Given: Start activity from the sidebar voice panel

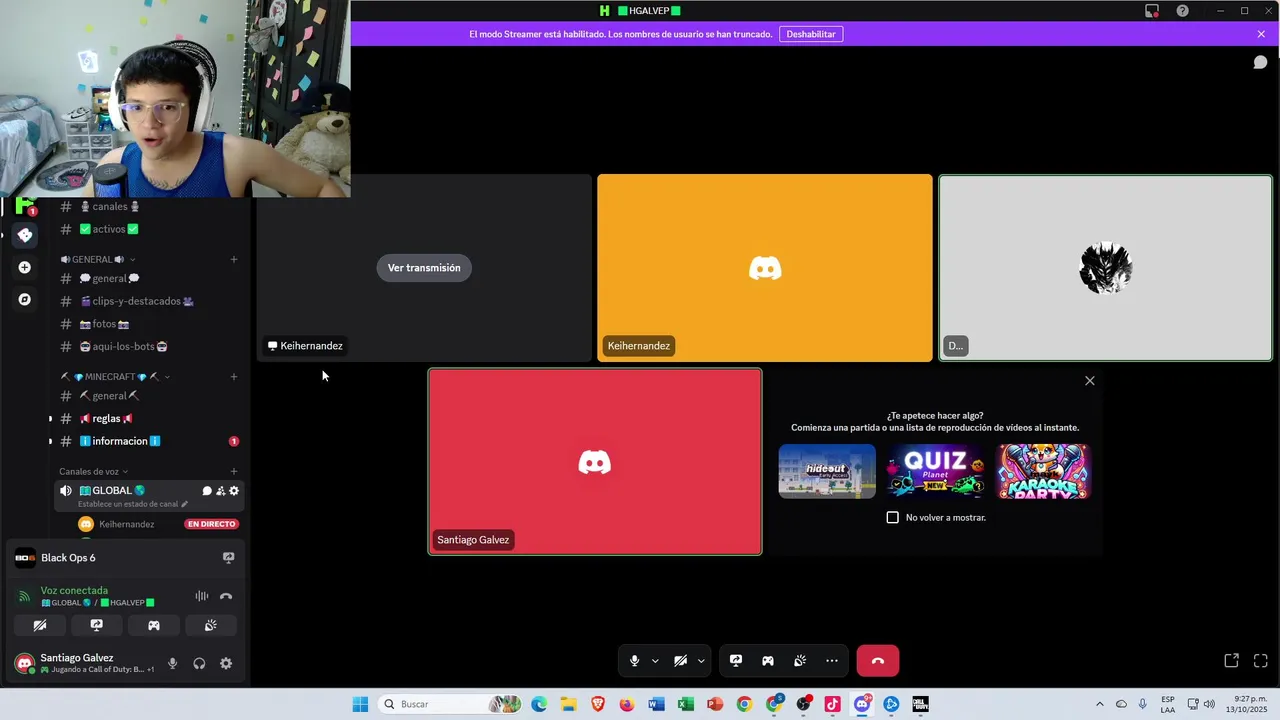Looking at the screenshot, I should point(154,625).
